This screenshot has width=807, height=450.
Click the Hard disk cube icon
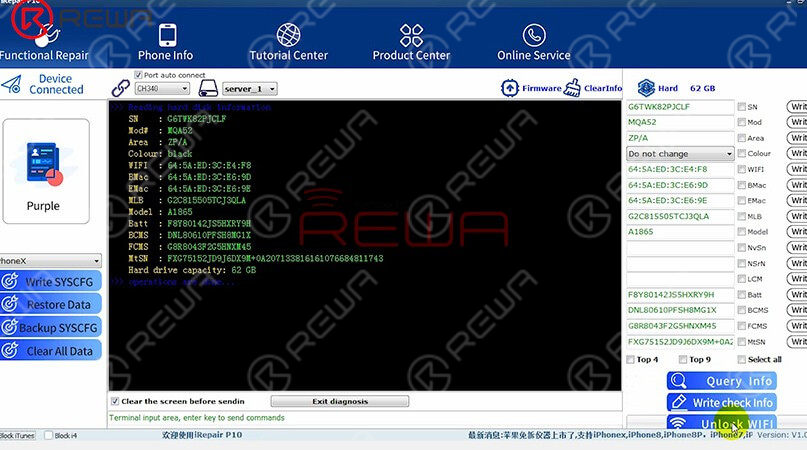(x=646, y=88)
